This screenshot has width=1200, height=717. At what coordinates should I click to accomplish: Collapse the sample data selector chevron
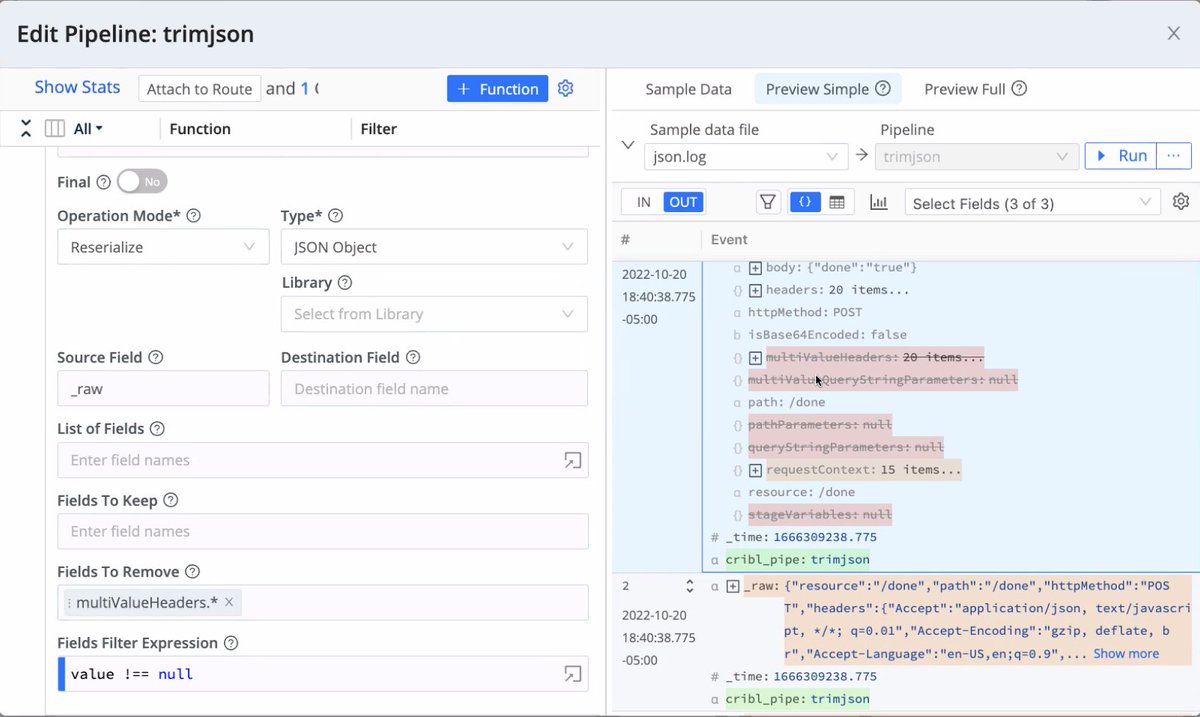tap(628, 144)
